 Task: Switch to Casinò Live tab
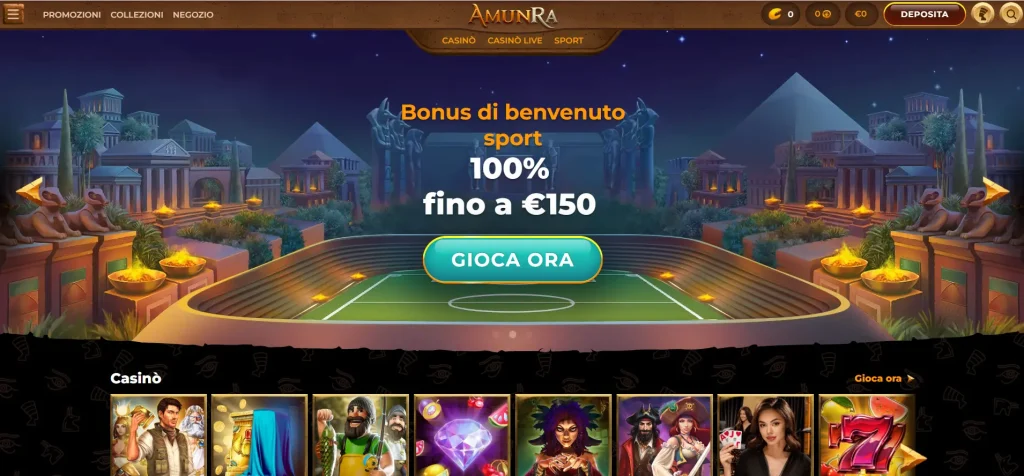[x=515, y=40]
